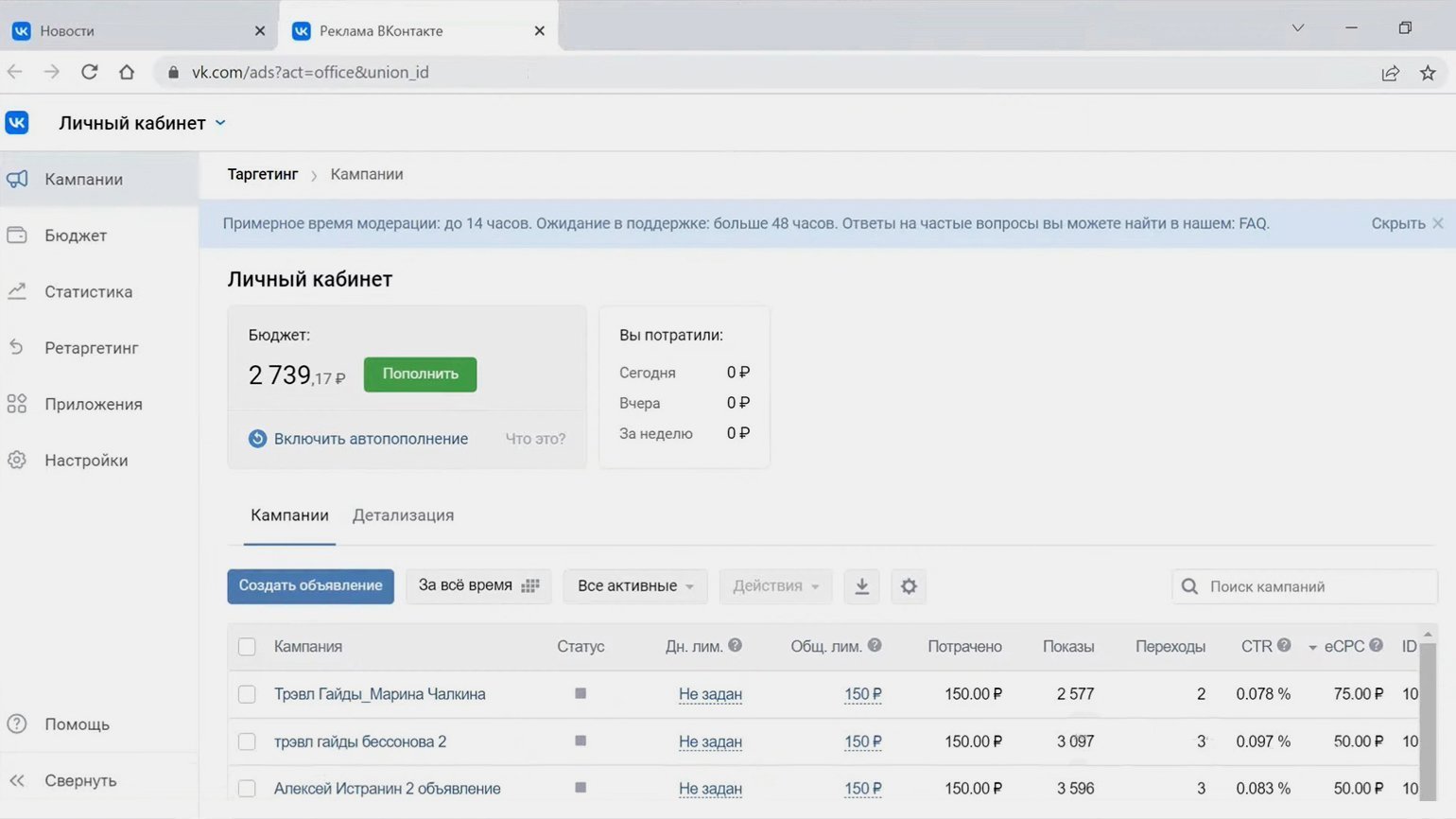1456x819 pixels.
Task: Open the browser tab list chevron
Action: coord(1298,28)
